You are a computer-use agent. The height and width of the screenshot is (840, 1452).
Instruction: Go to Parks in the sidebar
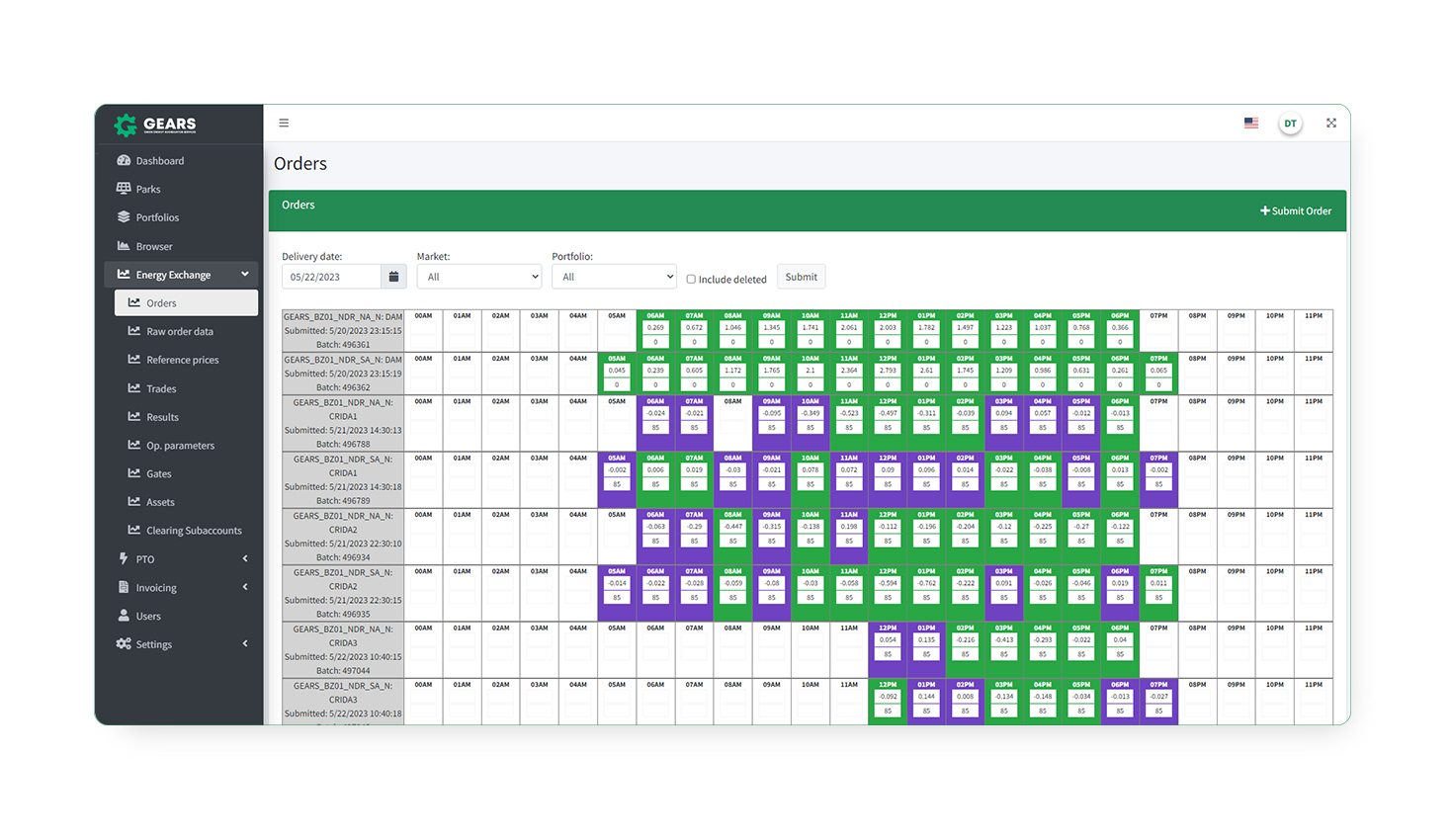(x=147, y=190)
